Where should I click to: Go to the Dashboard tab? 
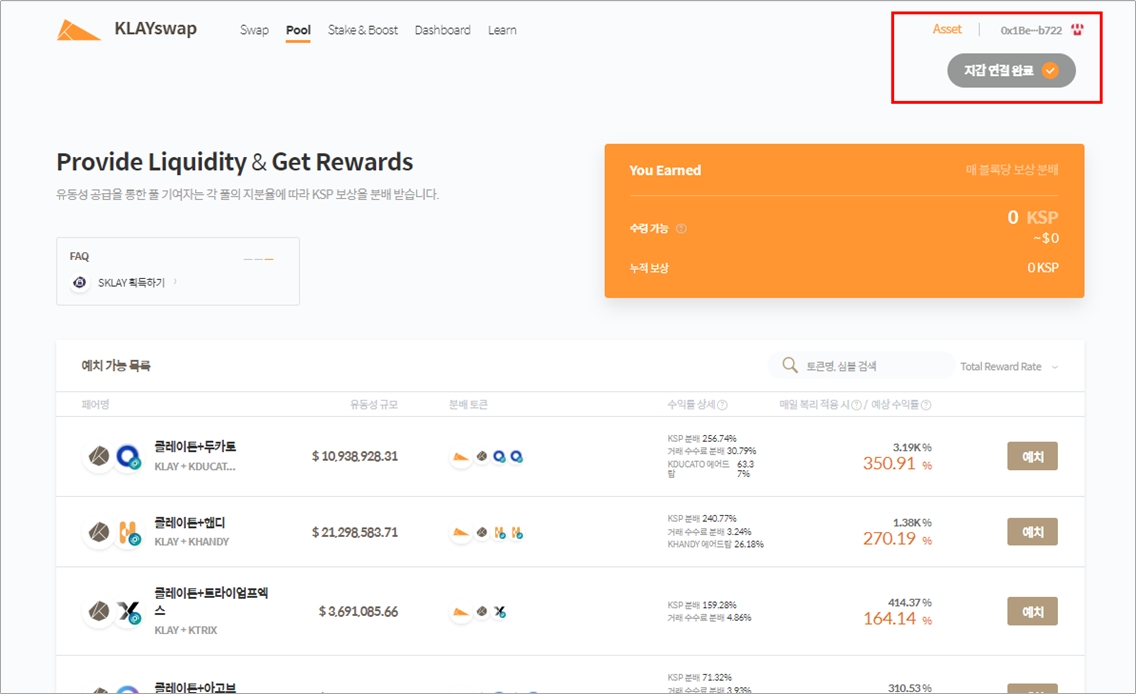pos(442,30)
